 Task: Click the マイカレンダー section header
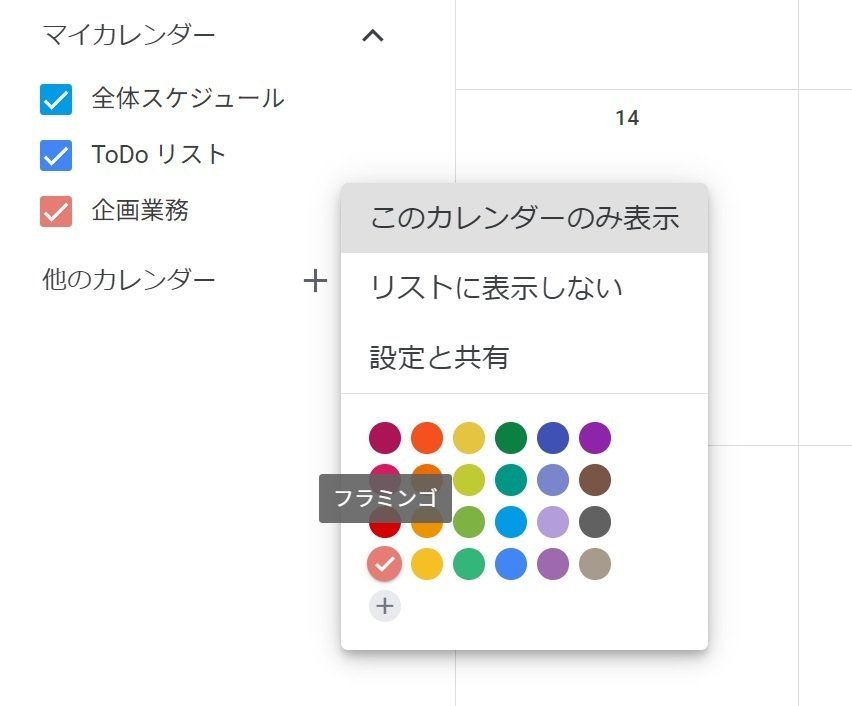[x=129, y=36]
